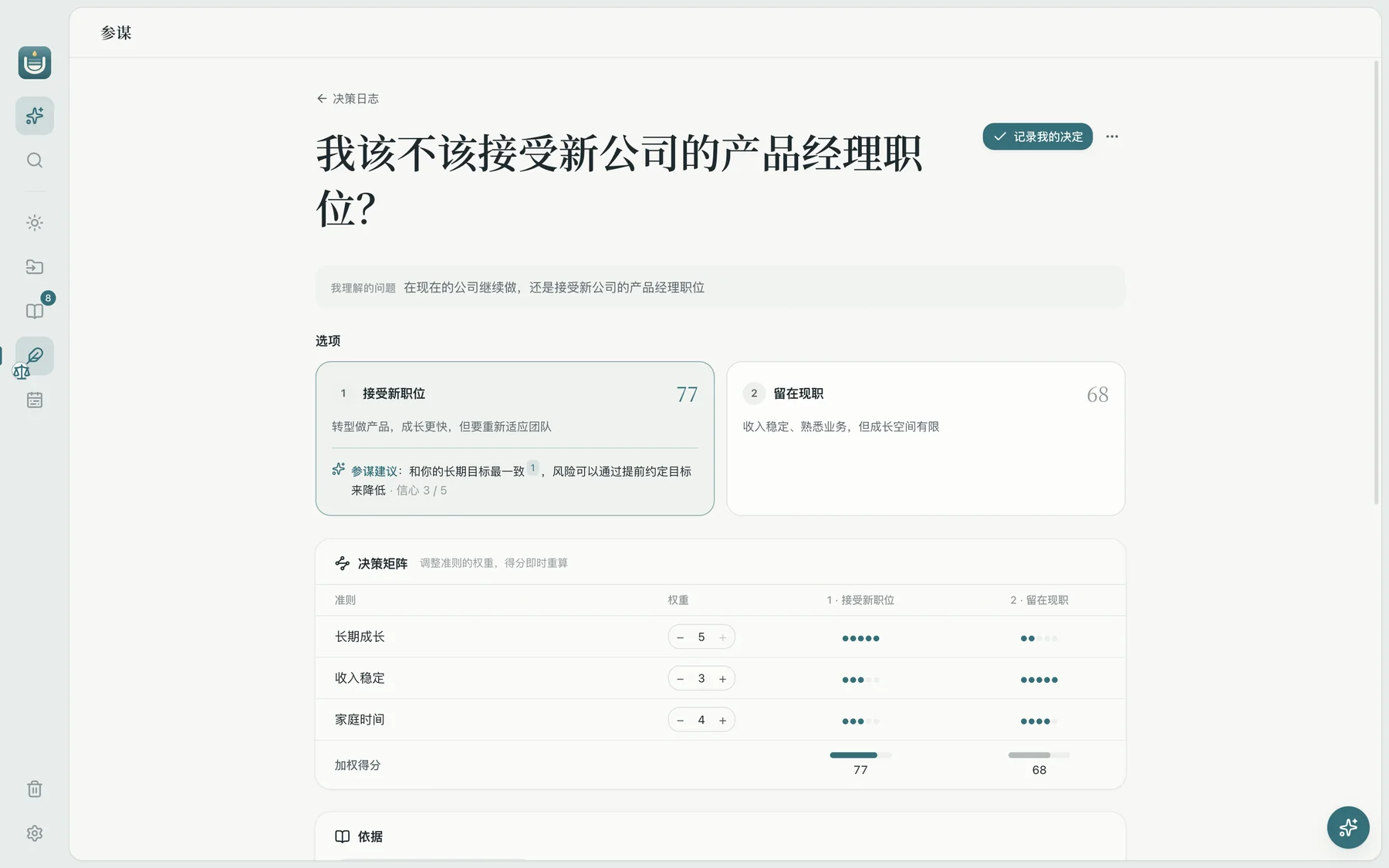Image resolution: width=1389 pixels, height=868 pixels.
Task: Click 长期成长 rating dots for 留在现职
Action: tap(1039, 638)
